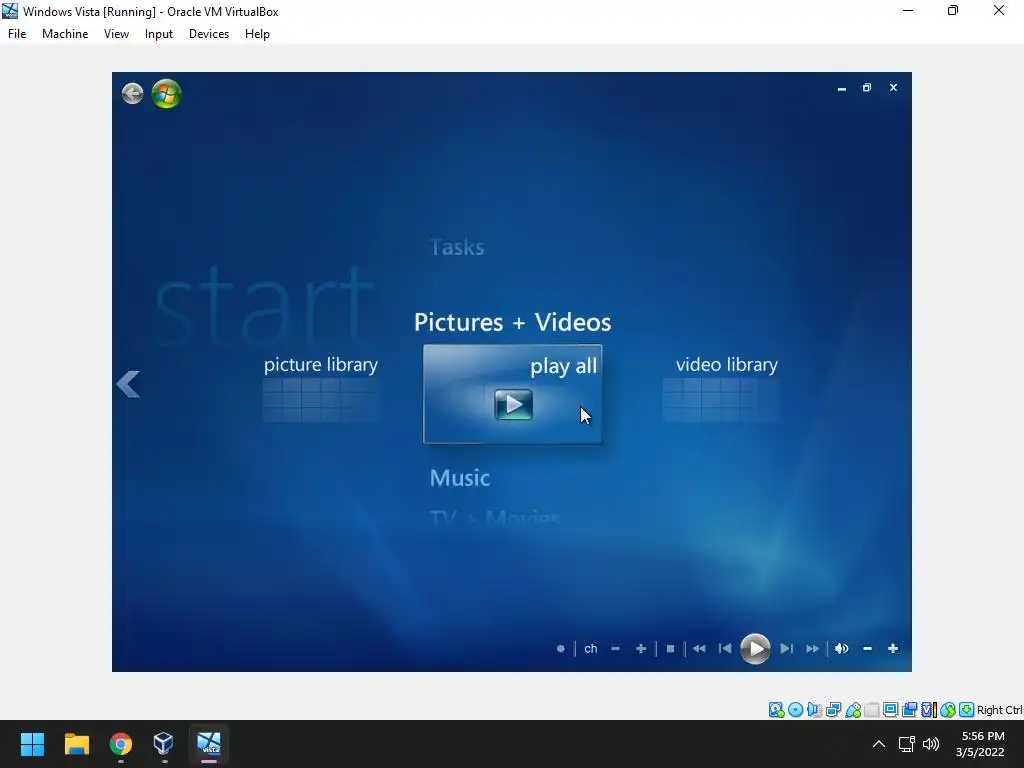This screenshot has height=768, width=1024.
Task: Increase volume with the plus button
Action: tap(893, 648)
